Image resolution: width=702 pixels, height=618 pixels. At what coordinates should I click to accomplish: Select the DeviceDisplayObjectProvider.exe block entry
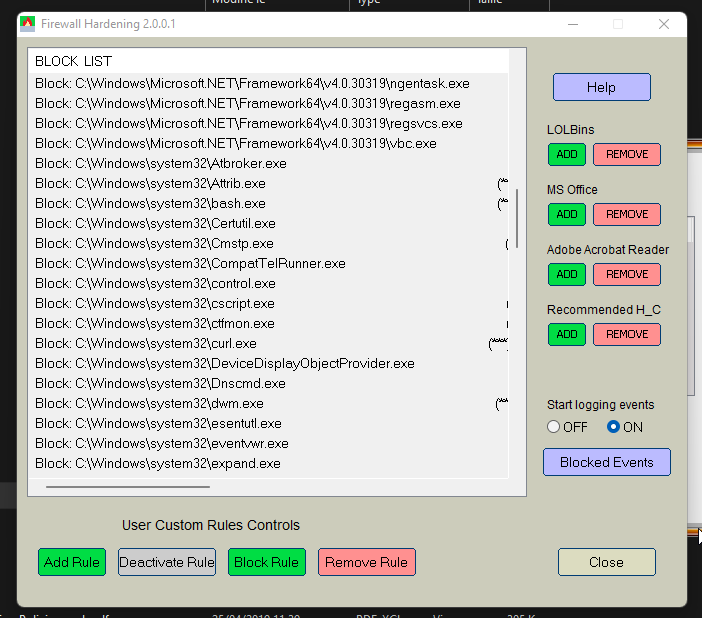click(268, 364)
